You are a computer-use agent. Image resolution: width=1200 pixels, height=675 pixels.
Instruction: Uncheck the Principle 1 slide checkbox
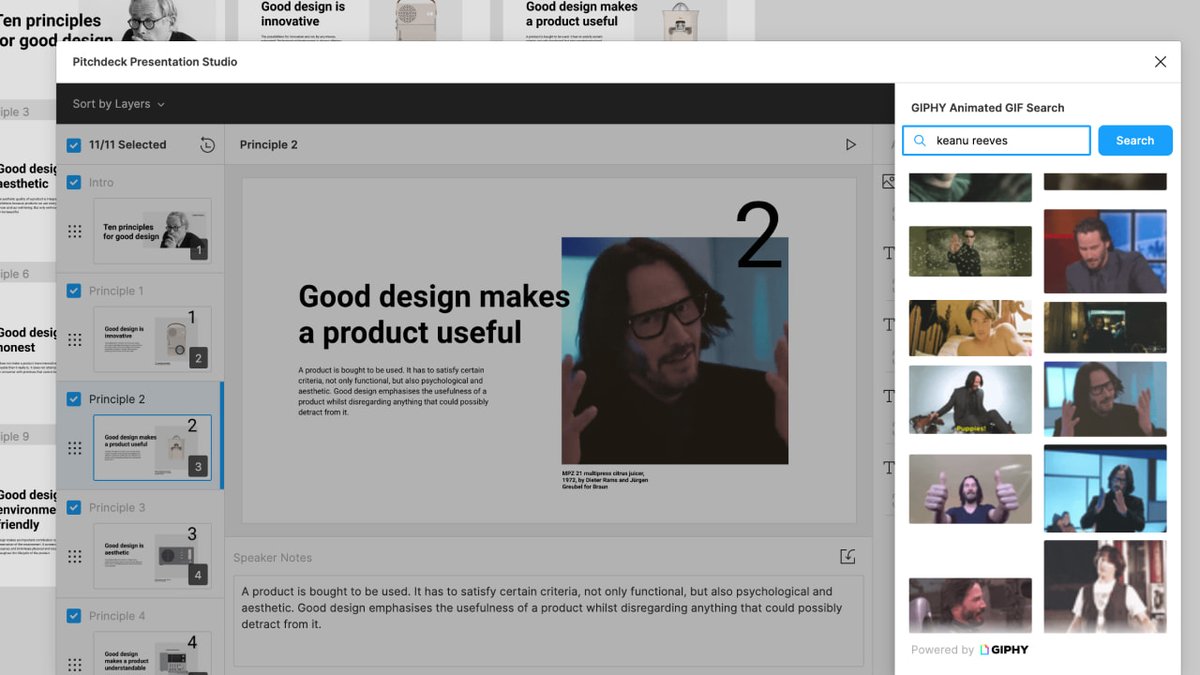pyautogui.click(x=74, y=291)
